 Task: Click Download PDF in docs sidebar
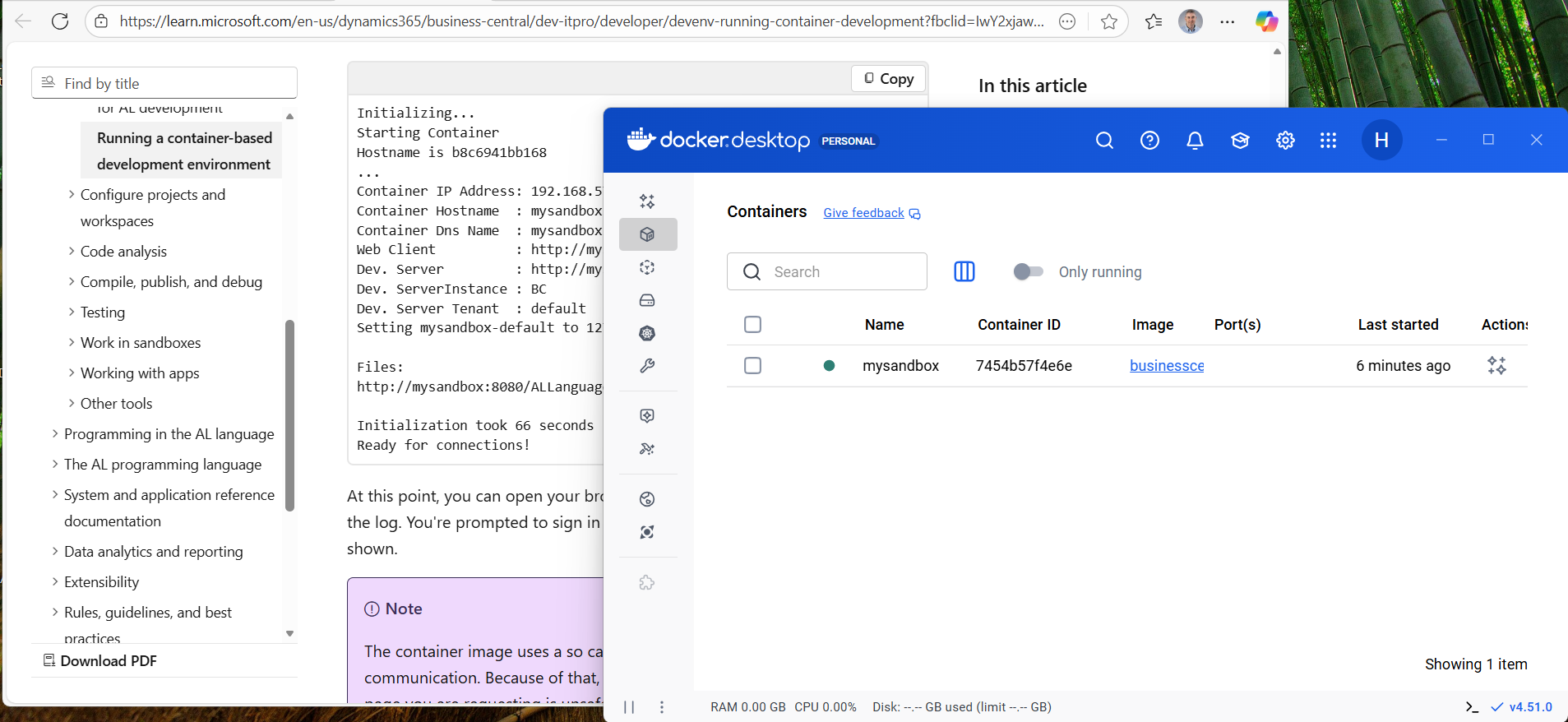99,660
